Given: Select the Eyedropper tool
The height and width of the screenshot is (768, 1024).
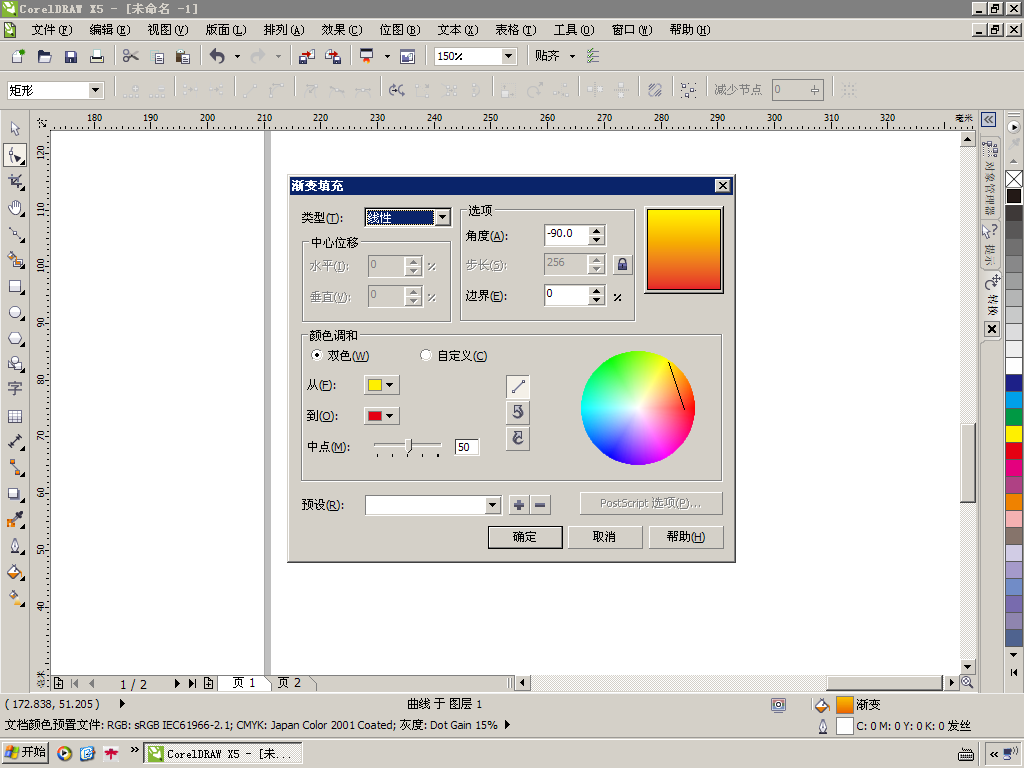Looking at the screenshot, I should pyautogui.click(x=15, y=520).
